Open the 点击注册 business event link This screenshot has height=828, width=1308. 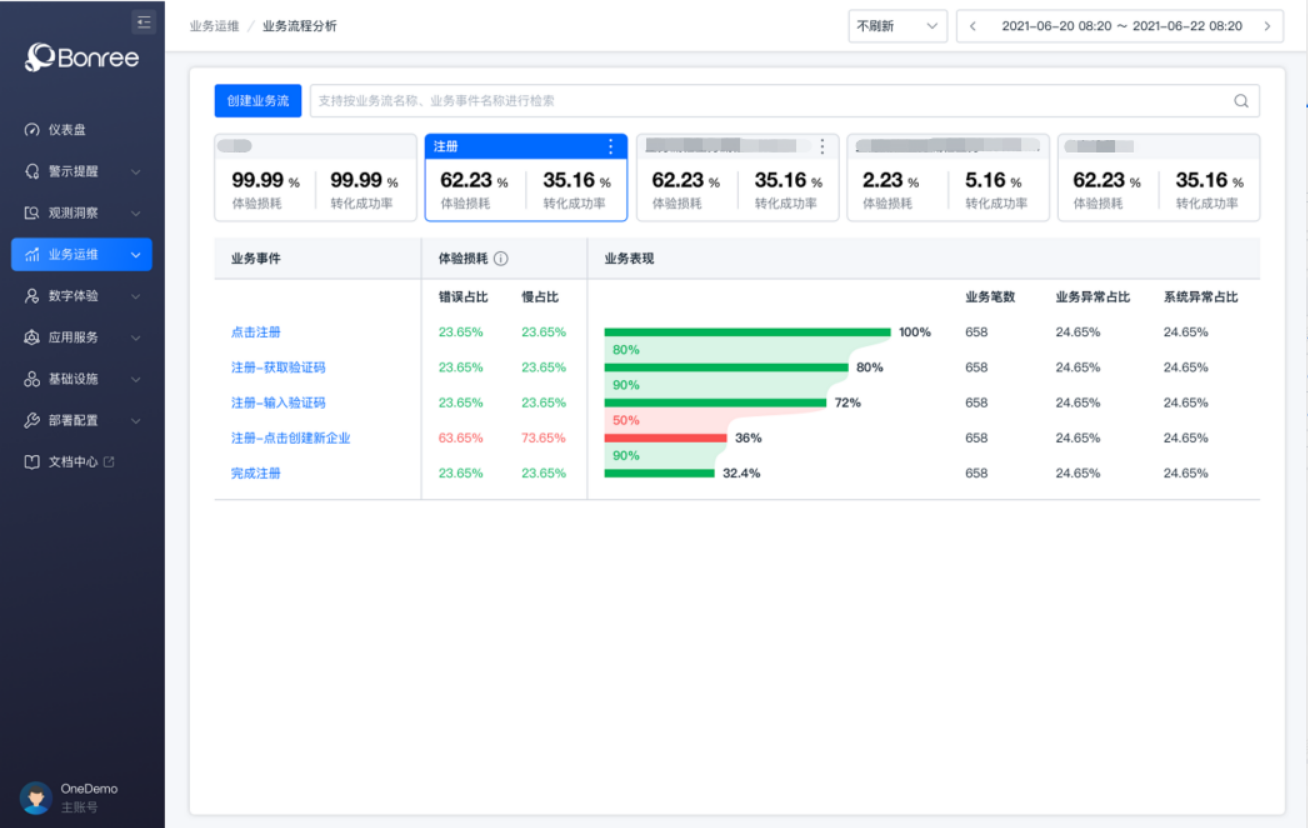coord(256,332)
